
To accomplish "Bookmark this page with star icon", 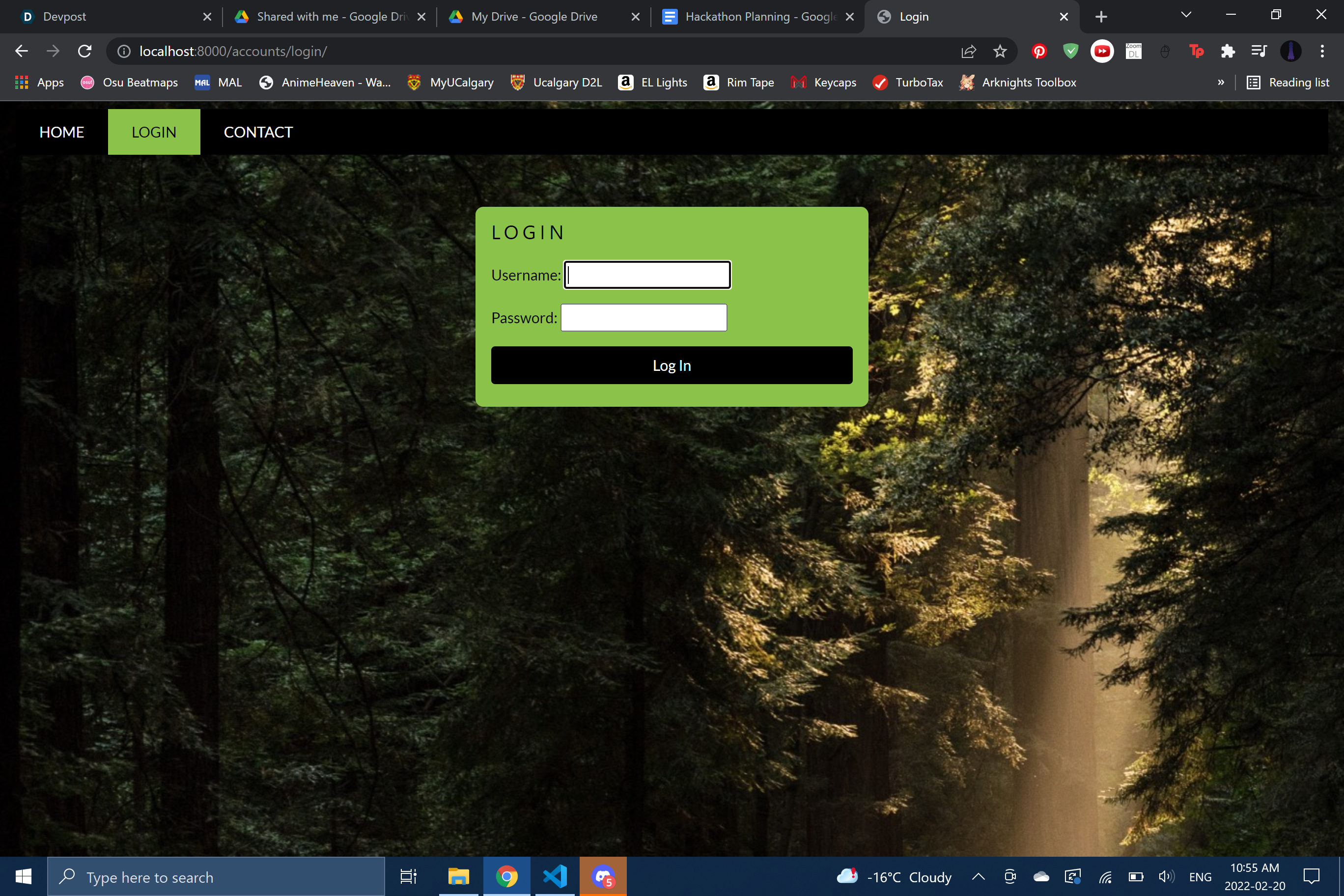I will click(x=1000, y=52).
